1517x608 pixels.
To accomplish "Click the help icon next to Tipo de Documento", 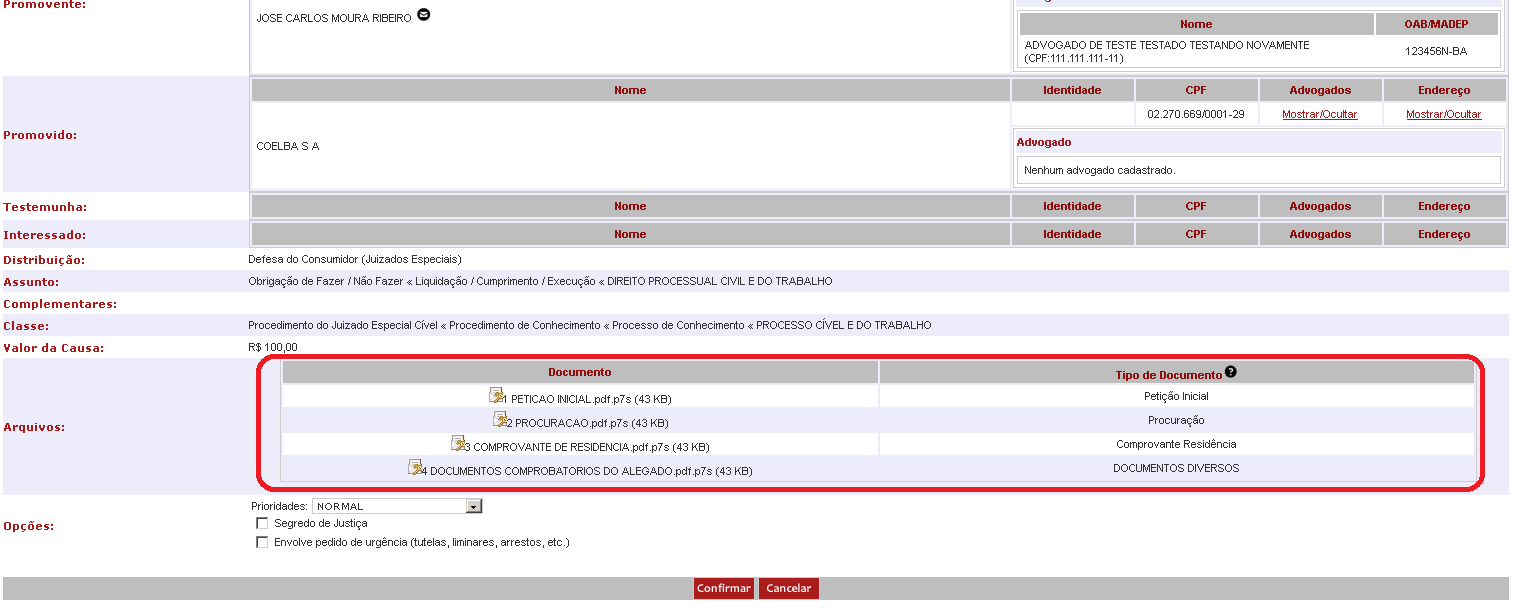I will tap(1230, 372).
